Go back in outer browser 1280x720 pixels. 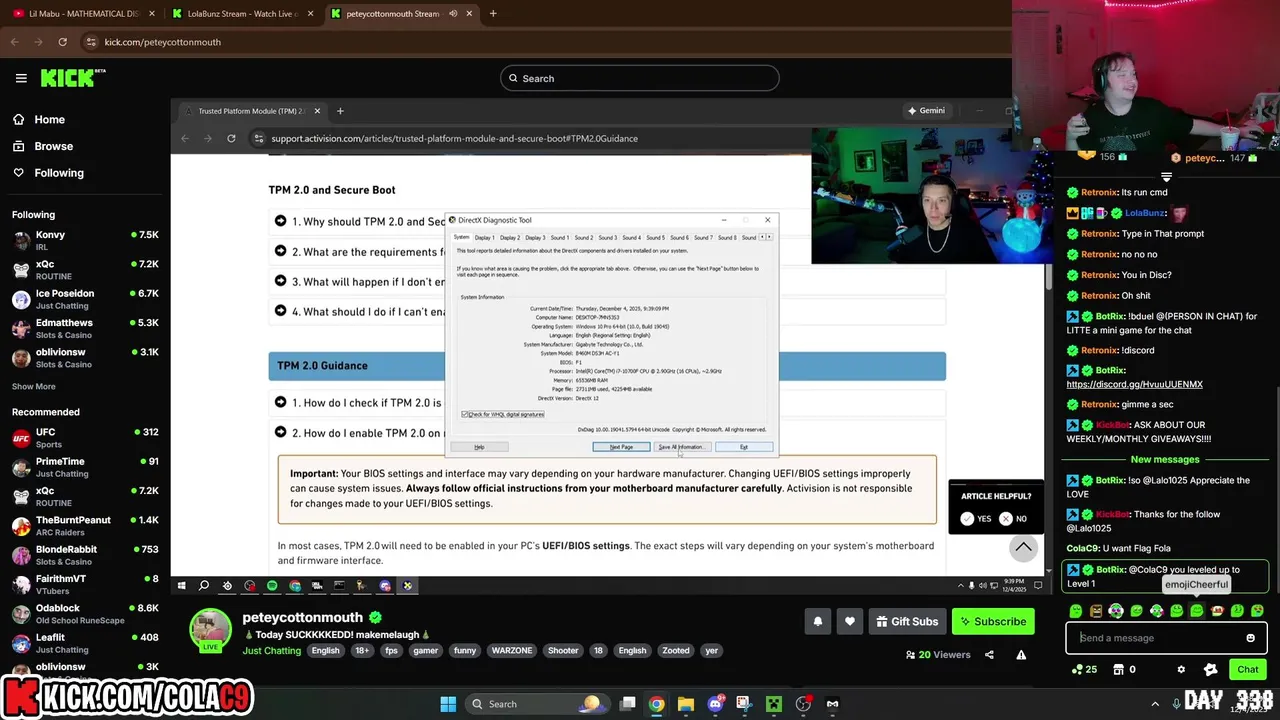[14, 42]
